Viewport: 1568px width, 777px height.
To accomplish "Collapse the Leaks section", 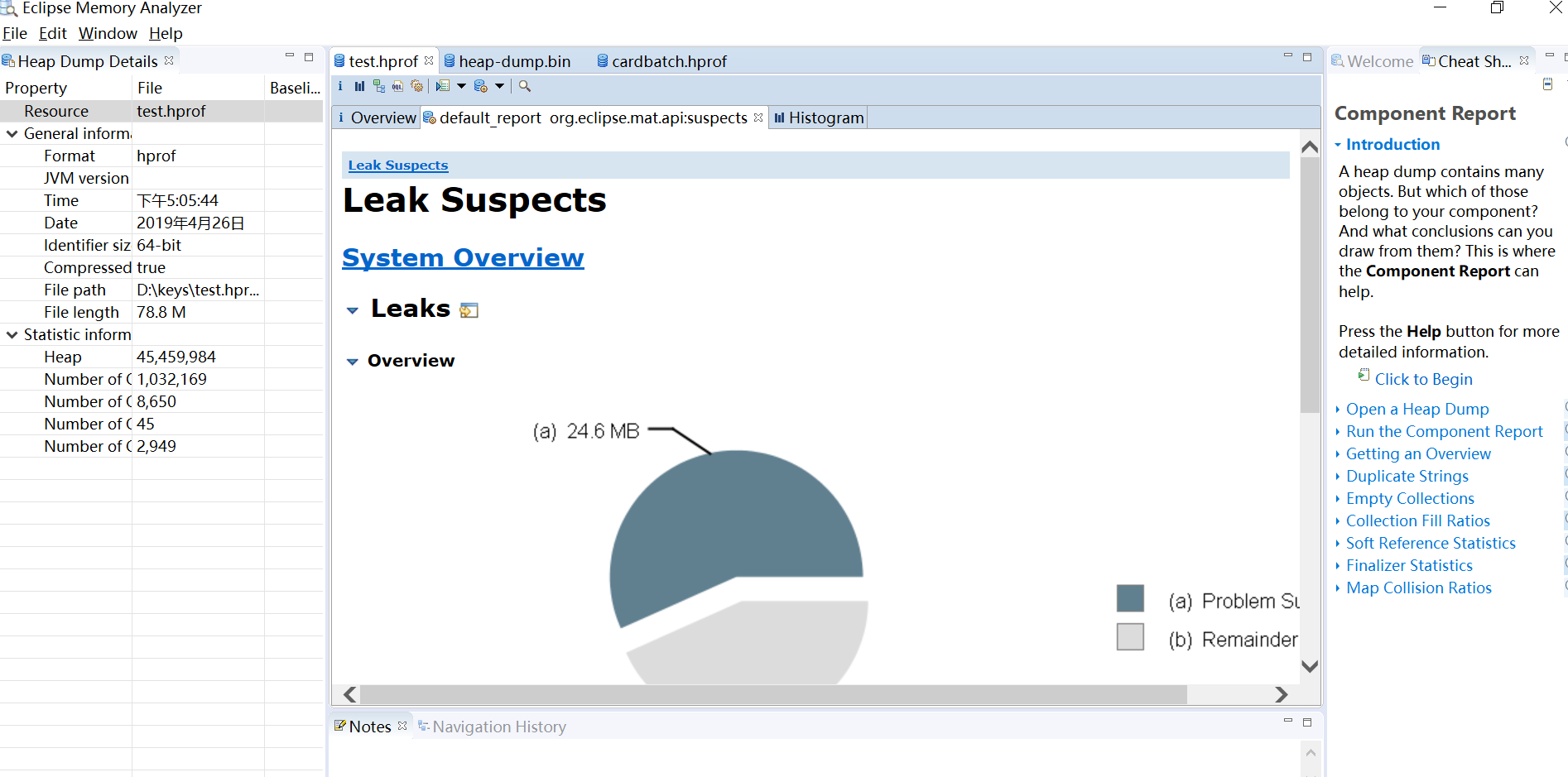I will [x=353, y=310].
